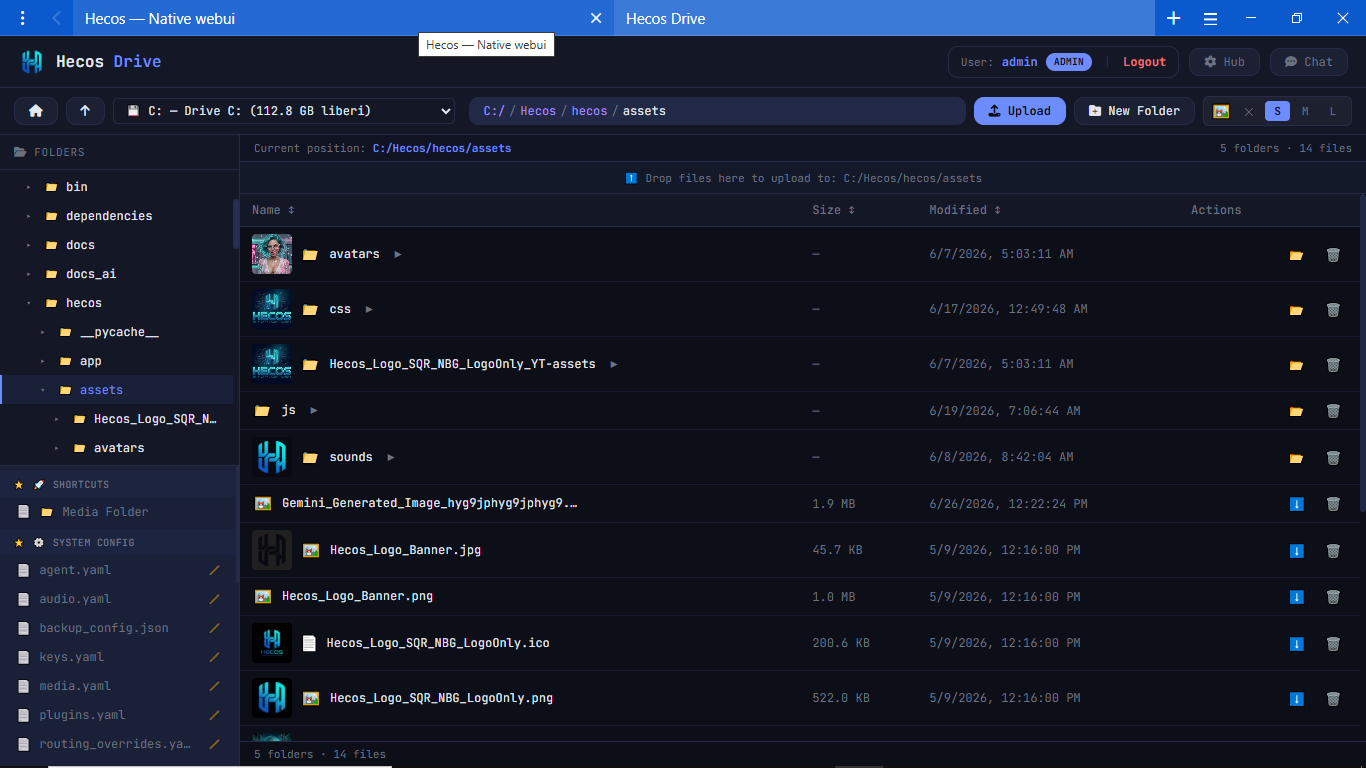
Task: Sort files by Modified column
Action: coord(965,210)
